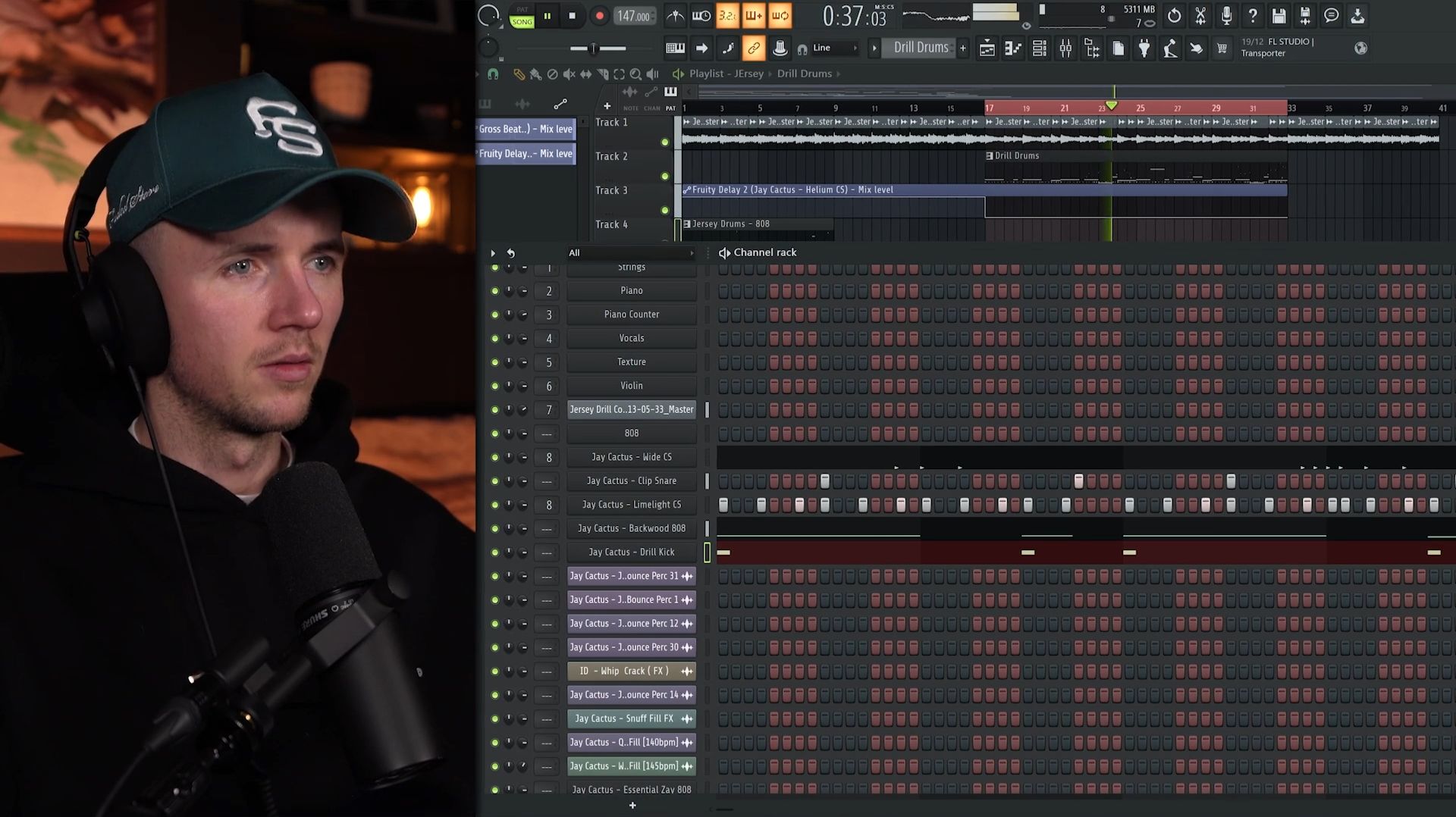
Task: Open the browser view icon
Action: coord(1092,49)
